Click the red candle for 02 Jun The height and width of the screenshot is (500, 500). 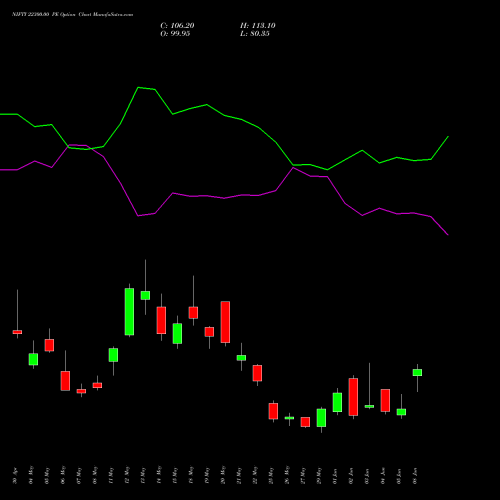click(353, 397)
